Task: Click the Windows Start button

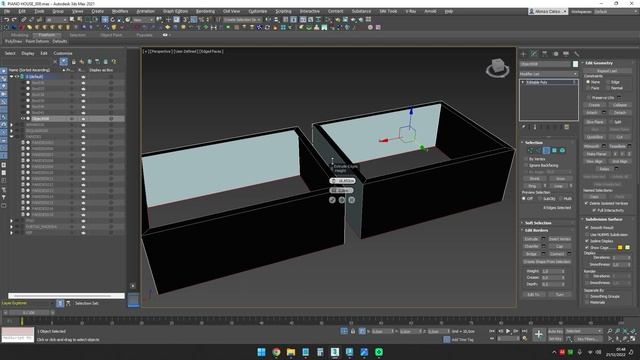Action: pyautogui.click(x=262, y=352)
